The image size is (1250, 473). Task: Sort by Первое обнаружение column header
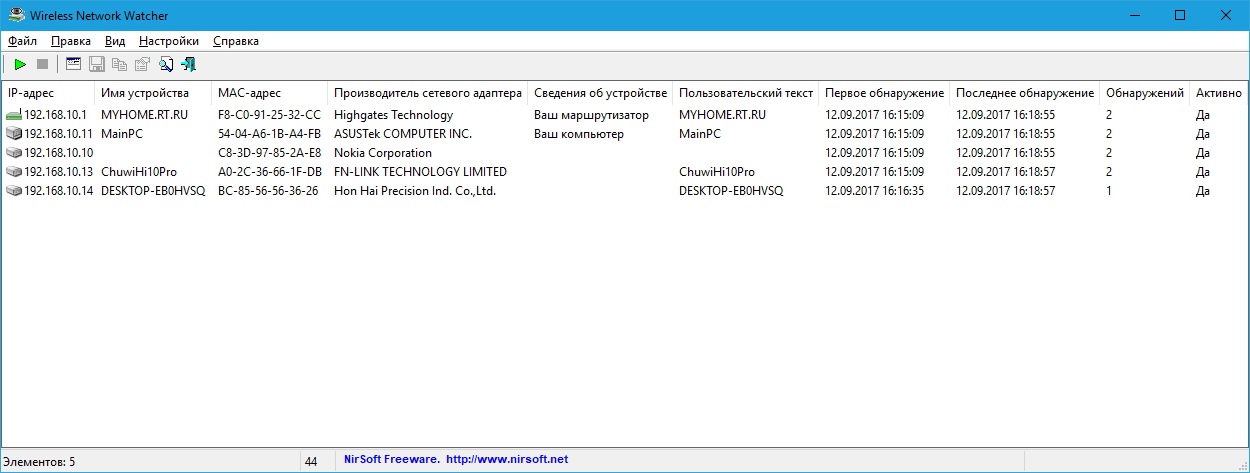click(884, 93)
